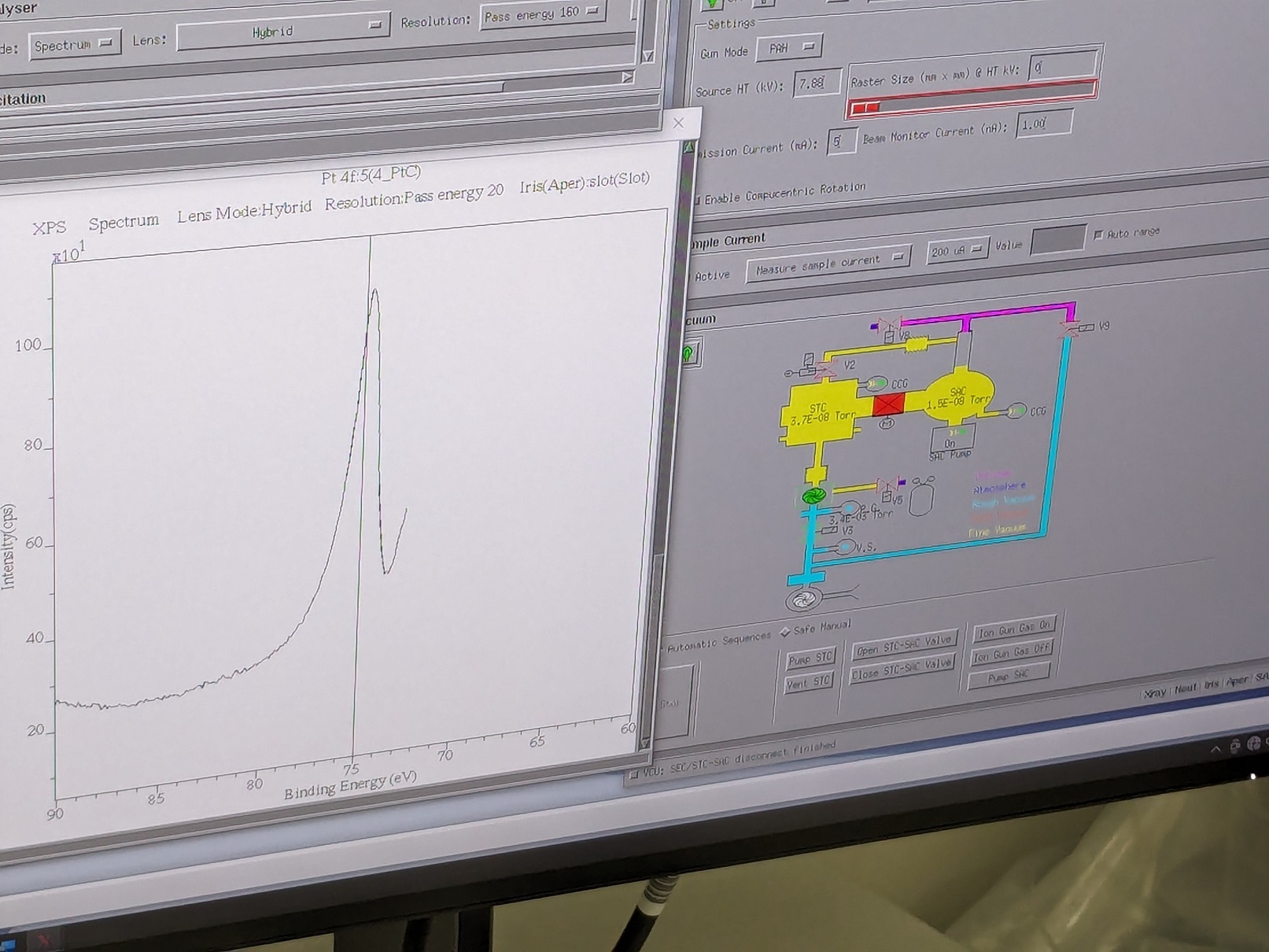Click the V2 valve symbol
1269x952 pixels.
click(x=826, y=368)
